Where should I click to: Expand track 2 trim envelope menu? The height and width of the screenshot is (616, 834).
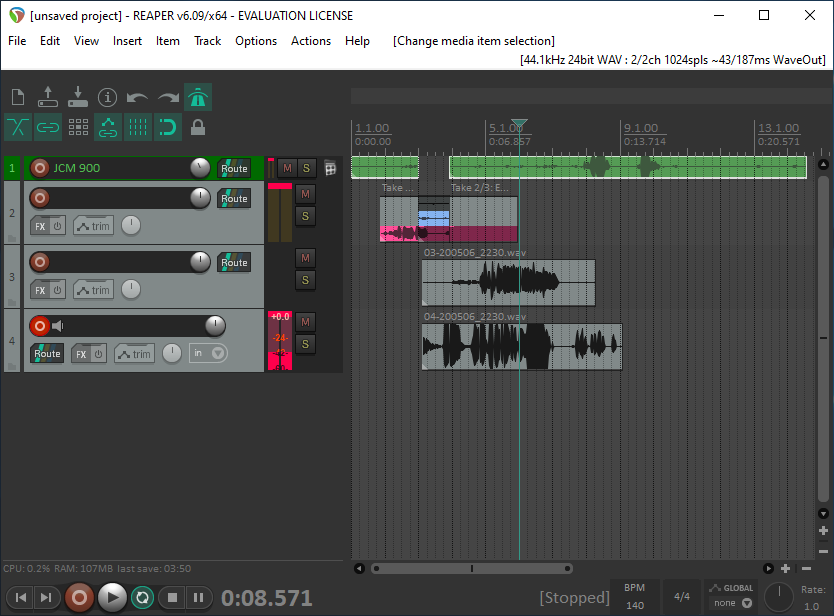[94, 226]
